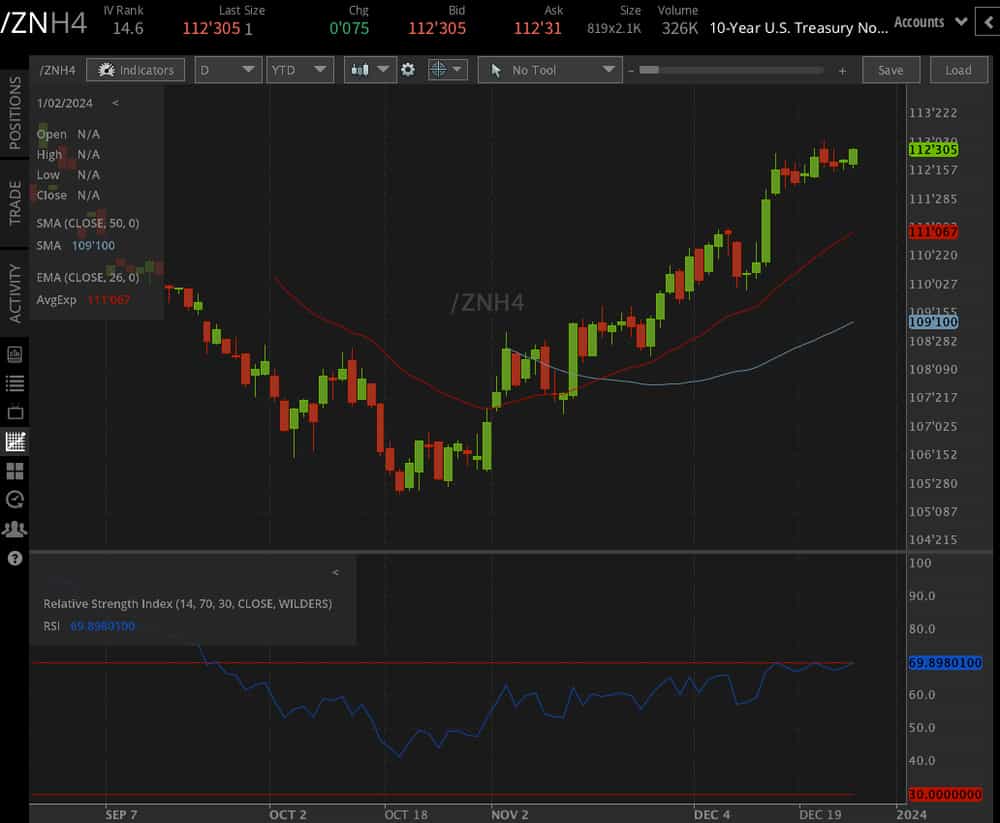Open the Accounts dropdown
Viewport: 1000px width, 823px height.
tap(930, 22)
